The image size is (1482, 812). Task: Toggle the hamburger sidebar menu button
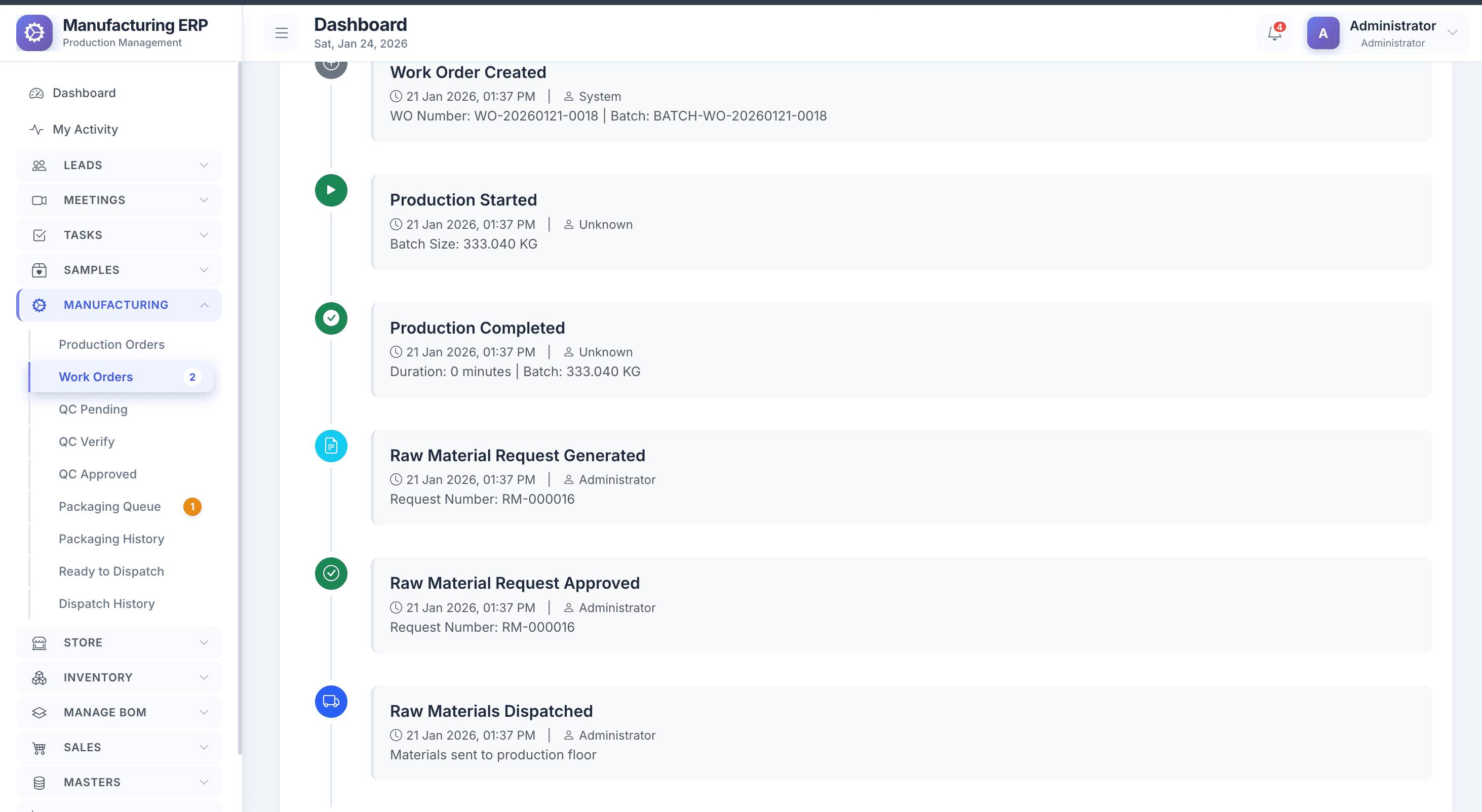(x=281, y=33)
